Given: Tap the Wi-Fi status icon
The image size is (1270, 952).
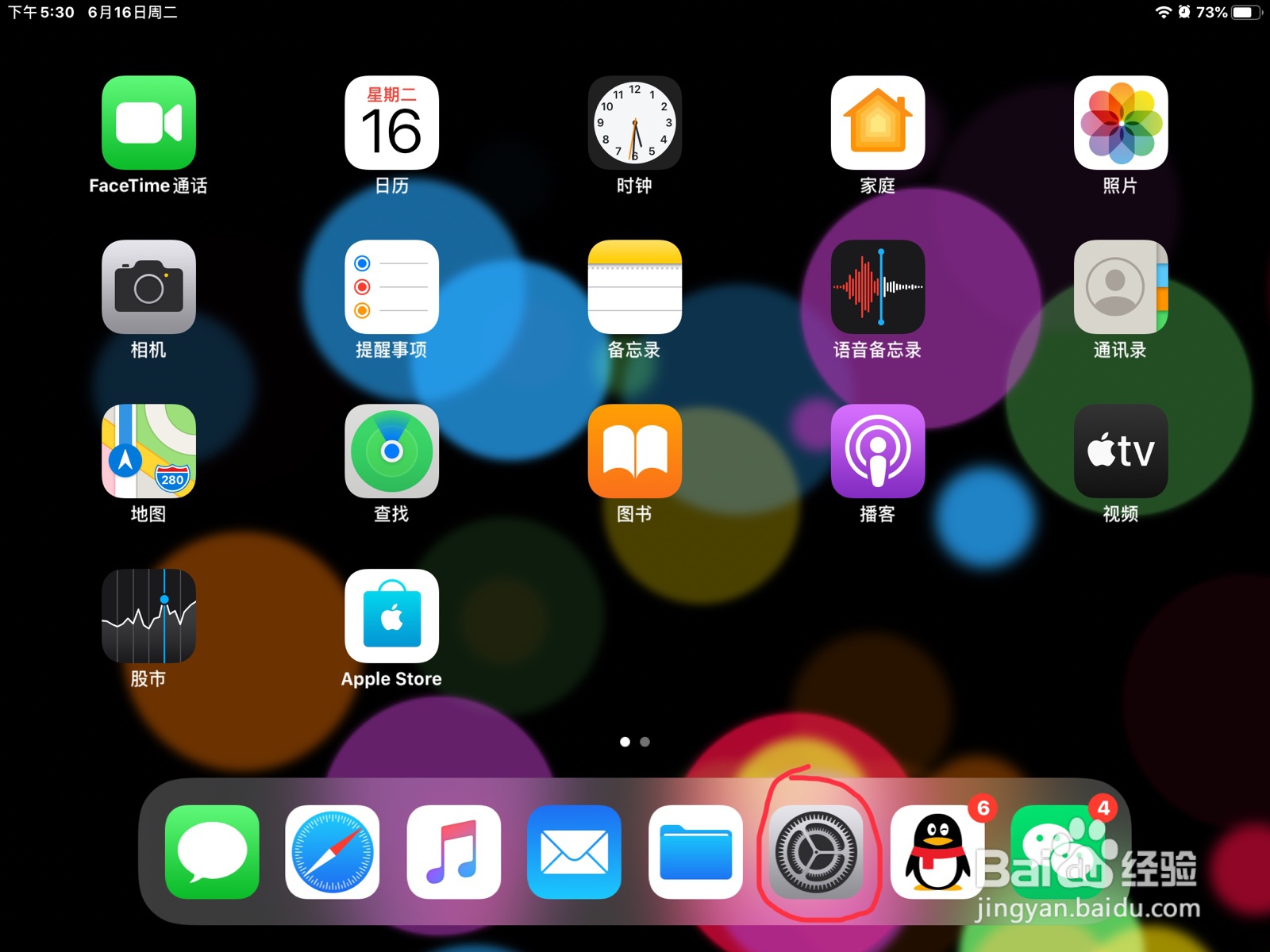Looking at the screenshot, I should 1163,12.
